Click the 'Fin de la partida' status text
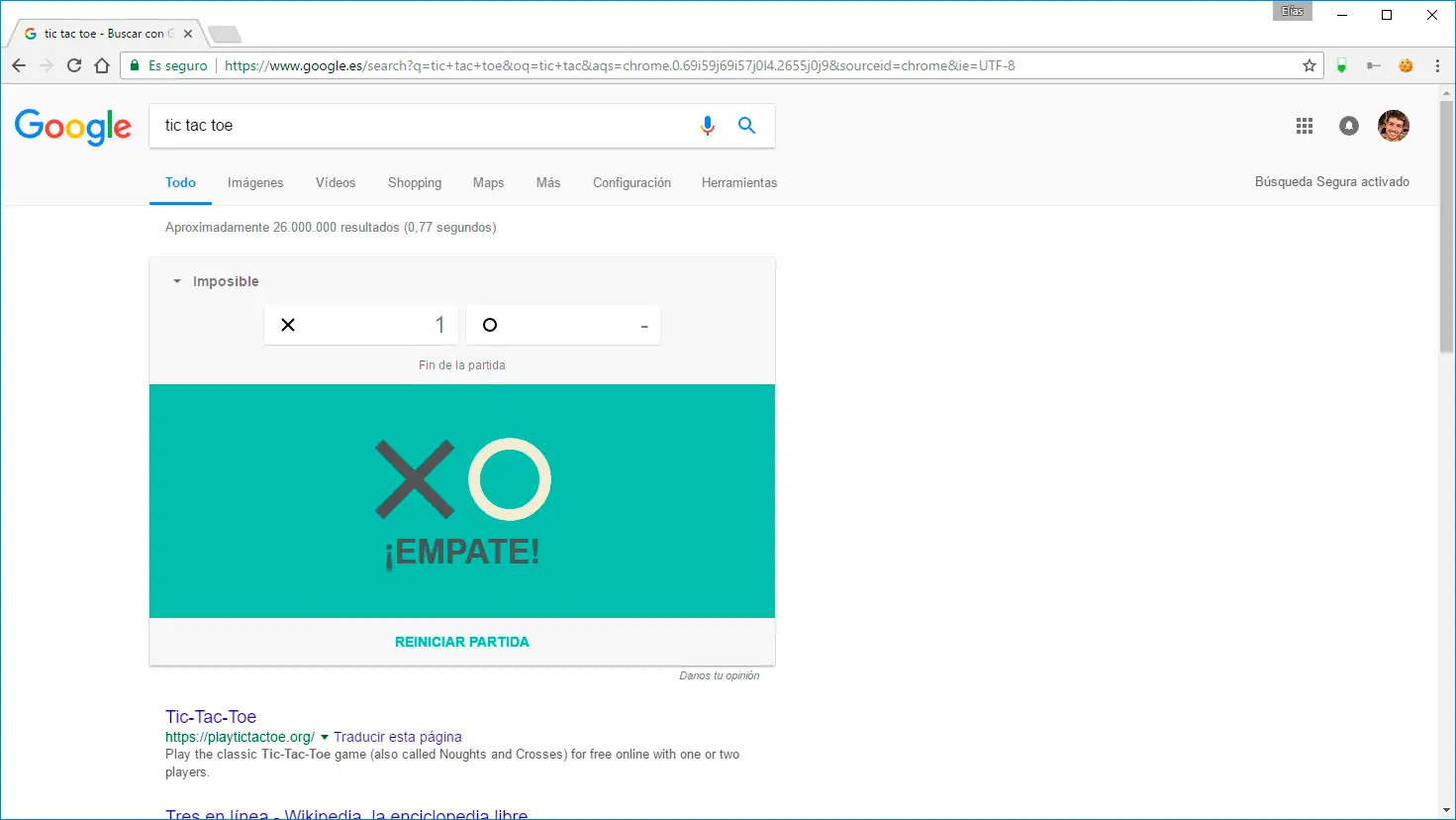The width and height of the screenshot is (1456, 820). (462, 365)
